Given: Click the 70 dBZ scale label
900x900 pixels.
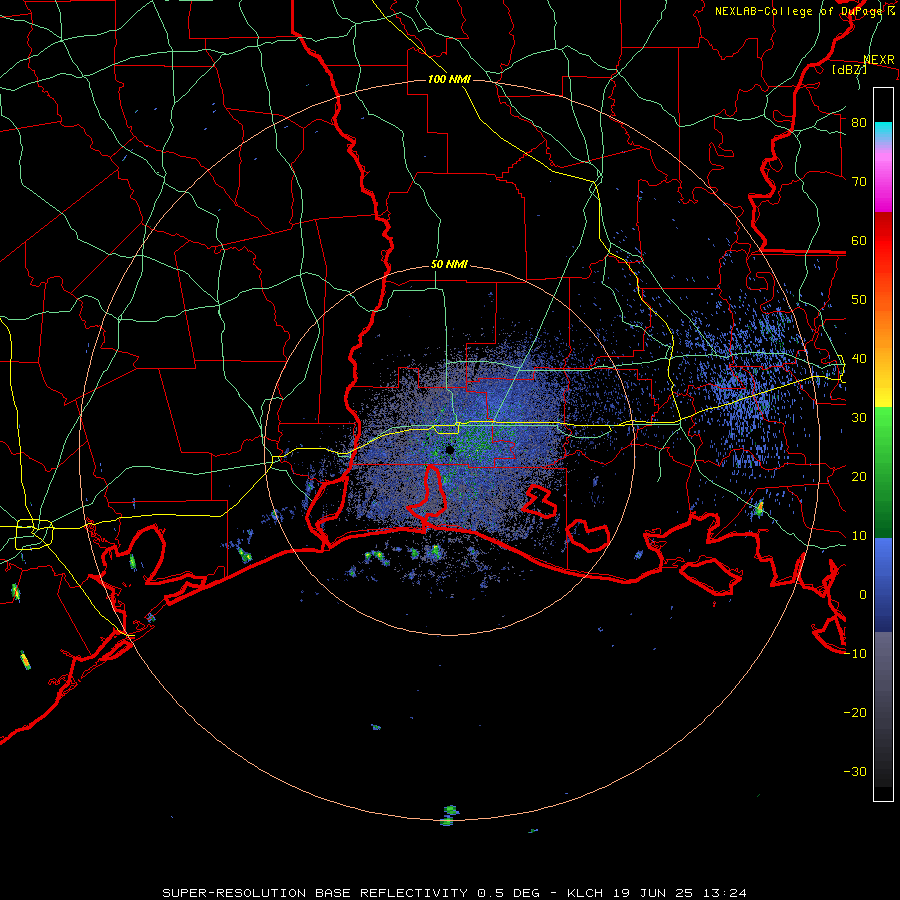Looking at the screenshot, I should click(x=859, y=182).
